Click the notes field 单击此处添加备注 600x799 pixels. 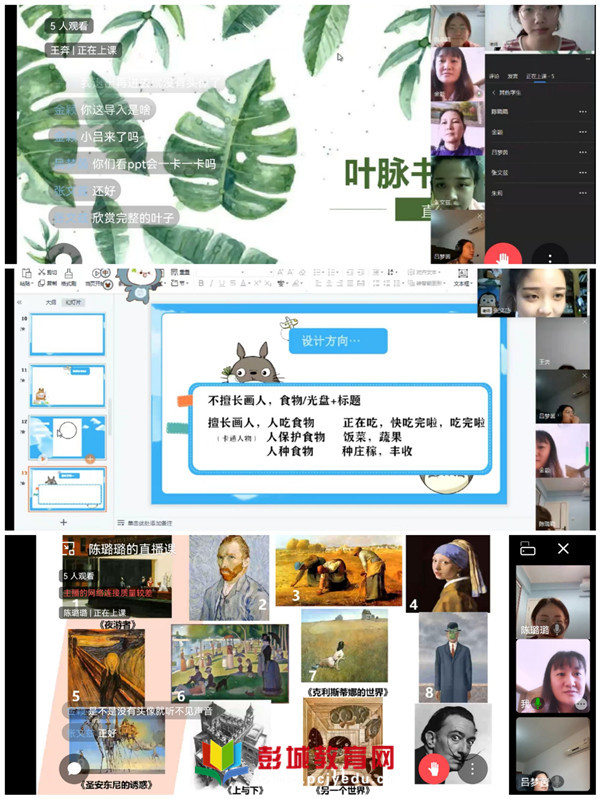(150, 523)
